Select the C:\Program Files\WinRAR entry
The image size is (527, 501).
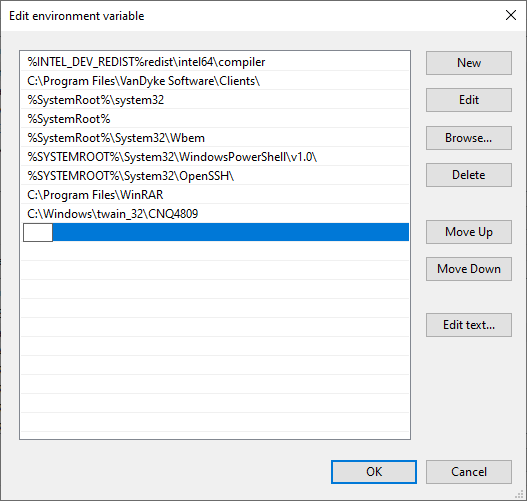coord(215,195)
